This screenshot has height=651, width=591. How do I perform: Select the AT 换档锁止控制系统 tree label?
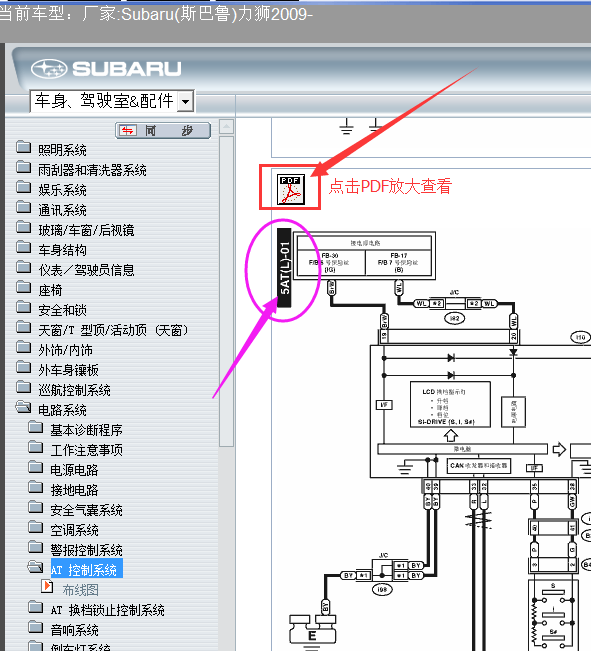click(x=108, y=610)
